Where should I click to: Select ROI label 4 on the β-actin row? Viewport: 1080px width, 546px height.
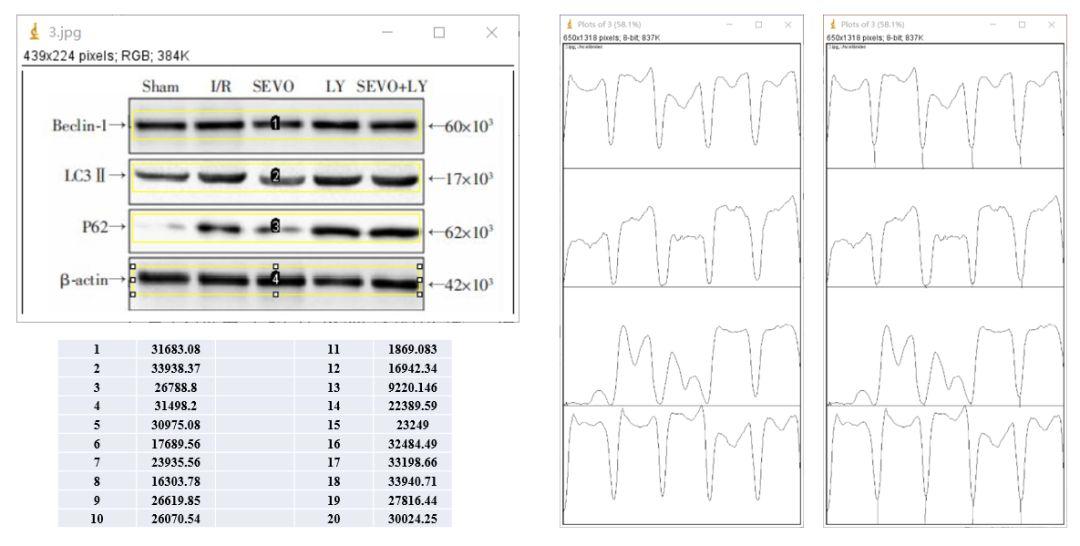[x=275, y=279]
